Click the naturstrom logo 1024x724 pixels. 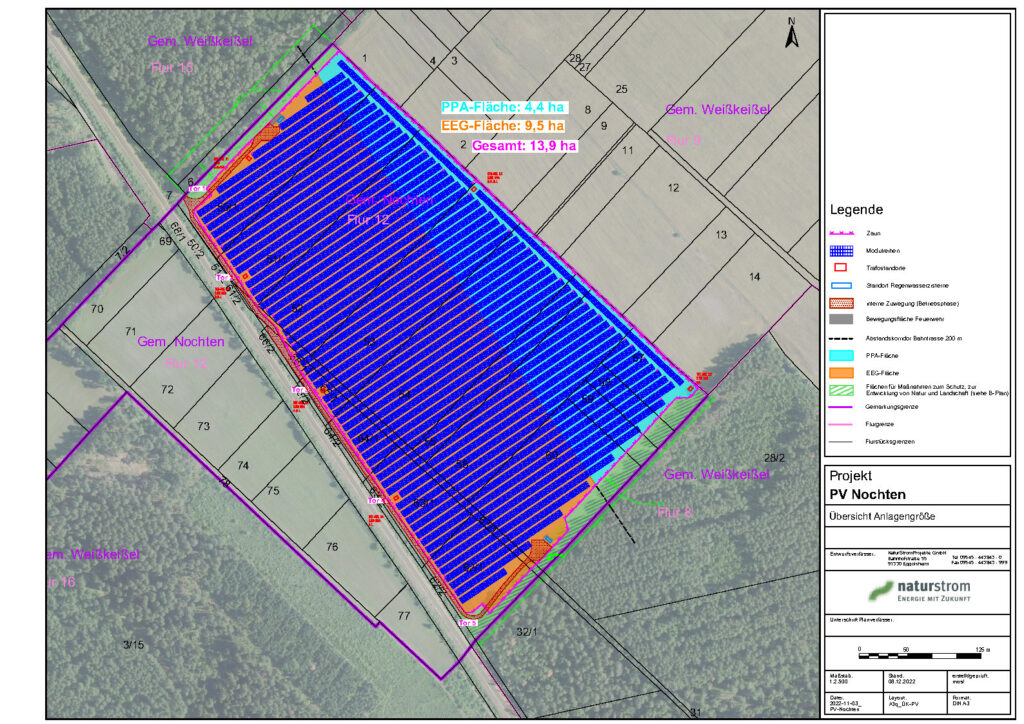(x=919, y=591)
